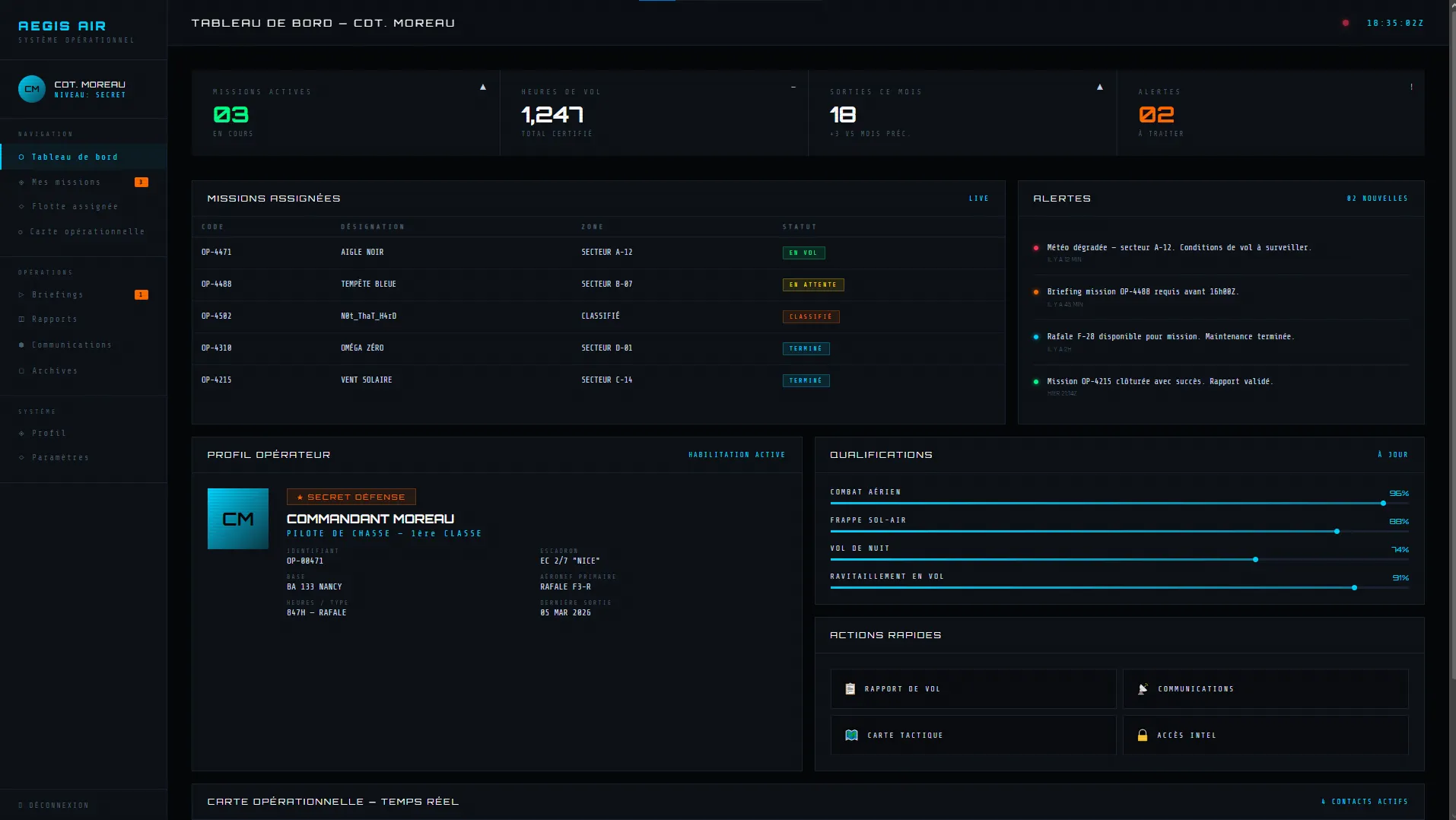The width and height of the screenshot is (1456, 820).
Task: Click the Briefings triangle icon in sidebar
Action: click(21, 295)
